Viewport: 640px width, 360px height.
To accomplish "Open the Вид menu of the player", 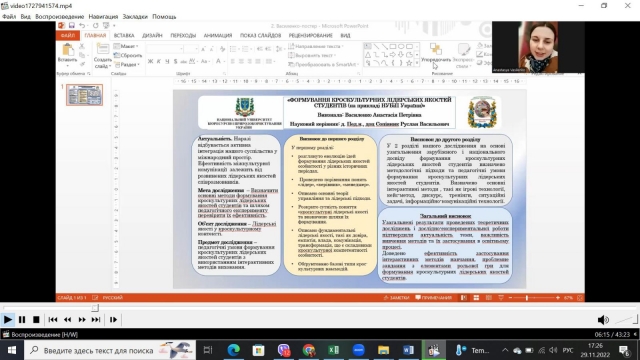I will [x=25, y=17].
